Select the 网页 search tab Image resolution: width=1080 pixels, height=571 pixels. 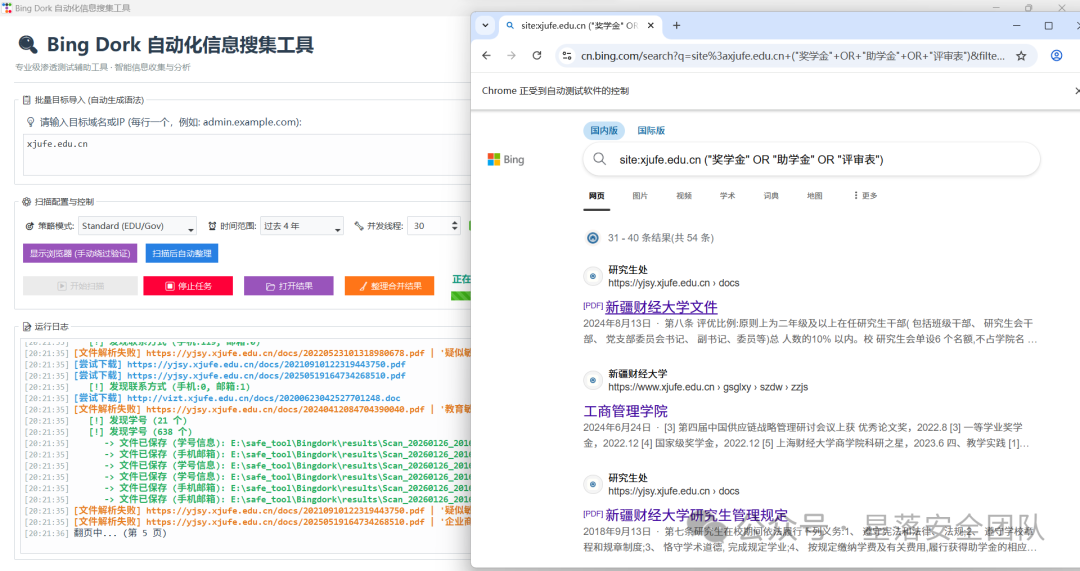pyautogui.click(x=596, y=196)
